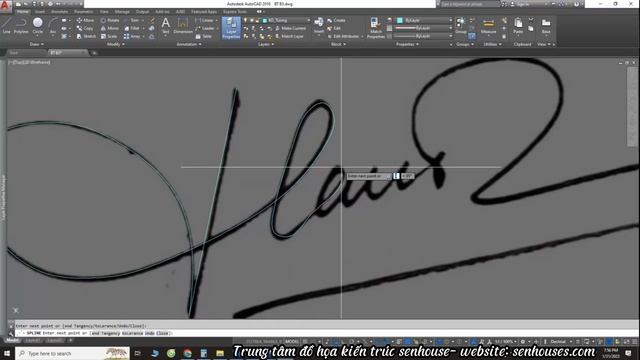Click the Stretch tool
This screenshot has height=360, width=640.
(86, 36)
